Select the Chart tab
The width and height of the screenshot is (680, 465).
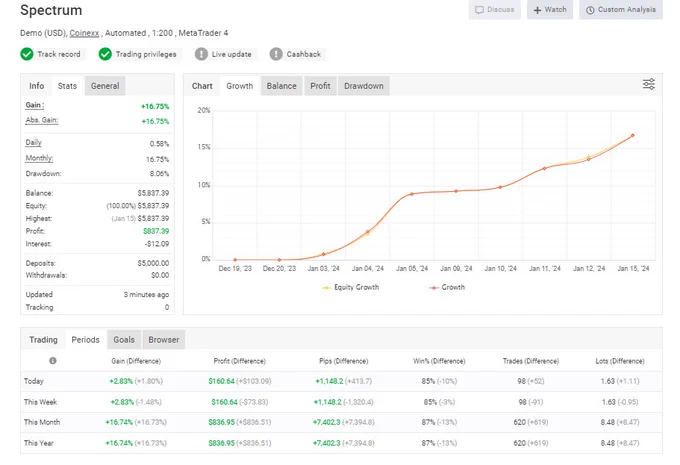pyautogui.click(x=202, y=86)
